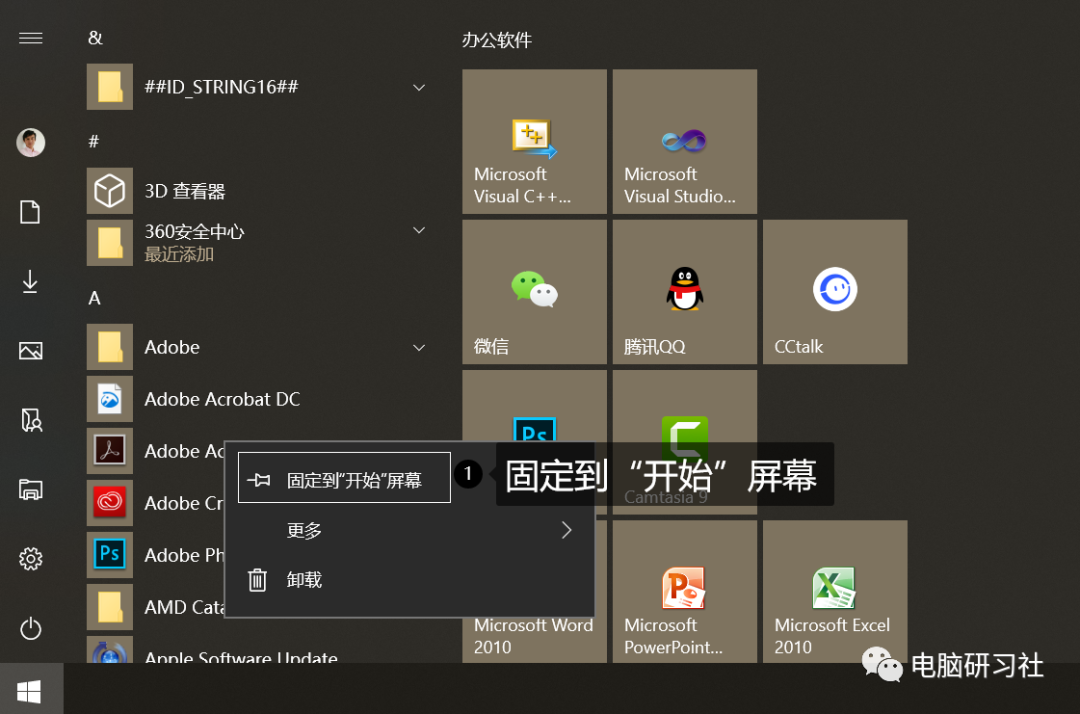Screen dimensions: 1080x714
Task: Expand the 360安全中心 folder chevron
Action: point(419,230)
